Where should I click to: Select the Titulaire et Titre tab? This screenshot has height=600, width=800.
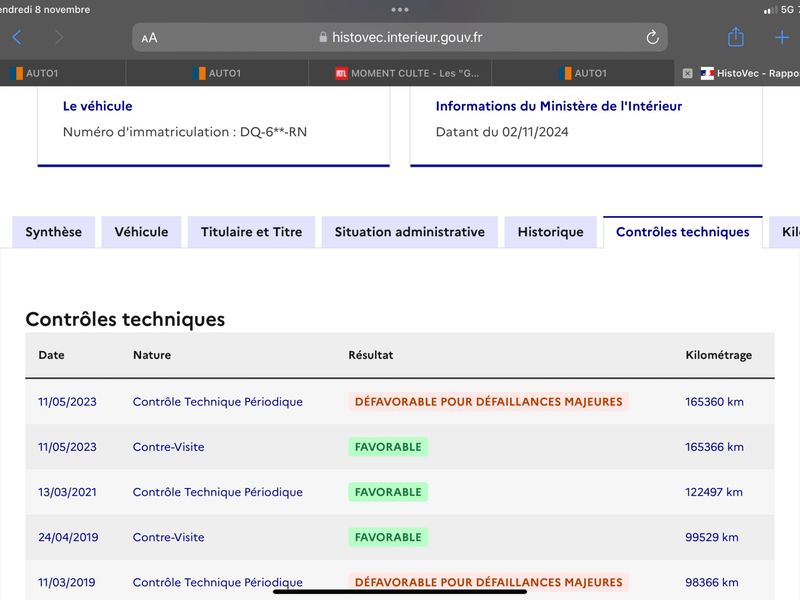pyautogui.click(x=252, y=232)
